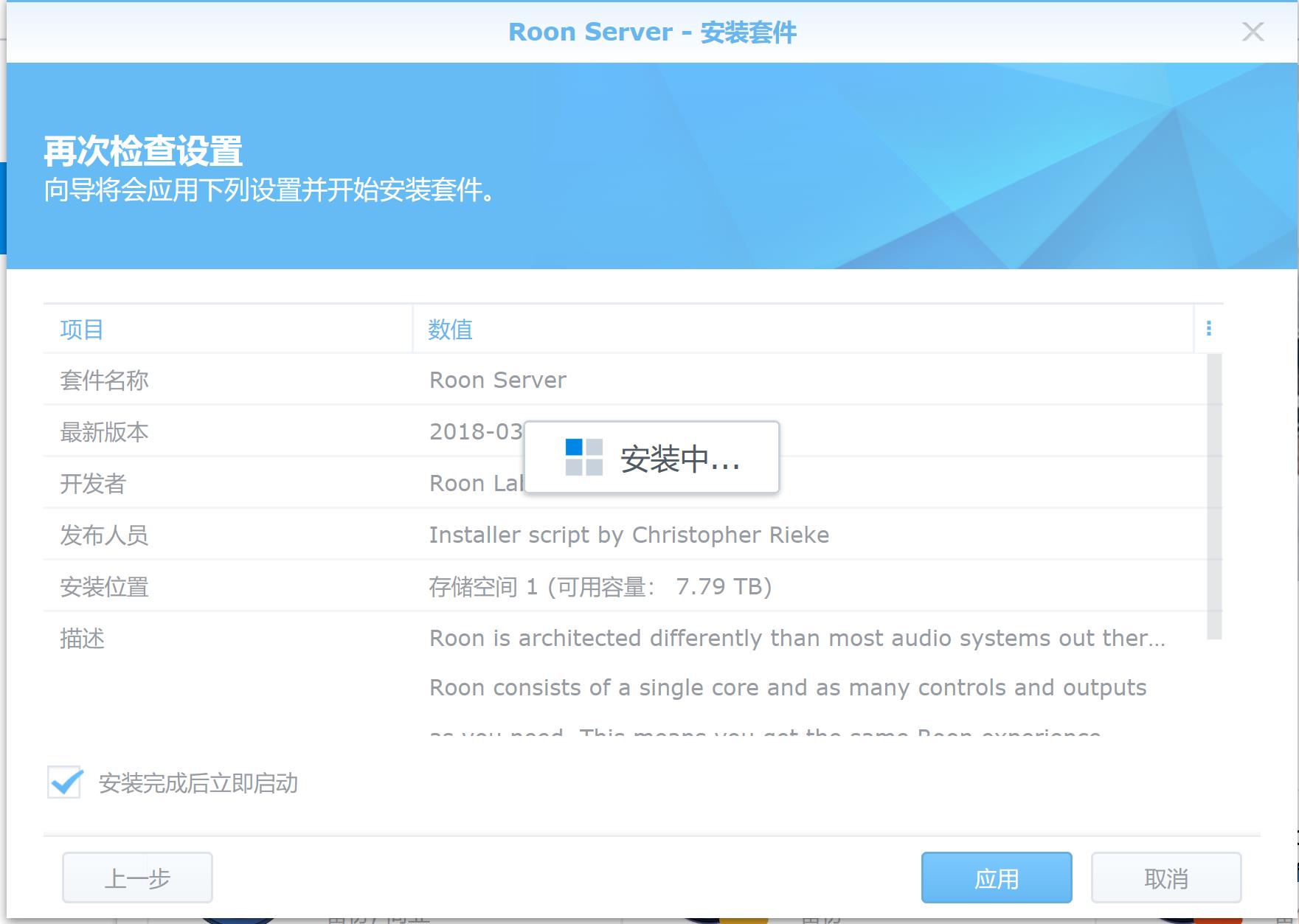Click the 应用 apply button

click(x=997, y=878)
